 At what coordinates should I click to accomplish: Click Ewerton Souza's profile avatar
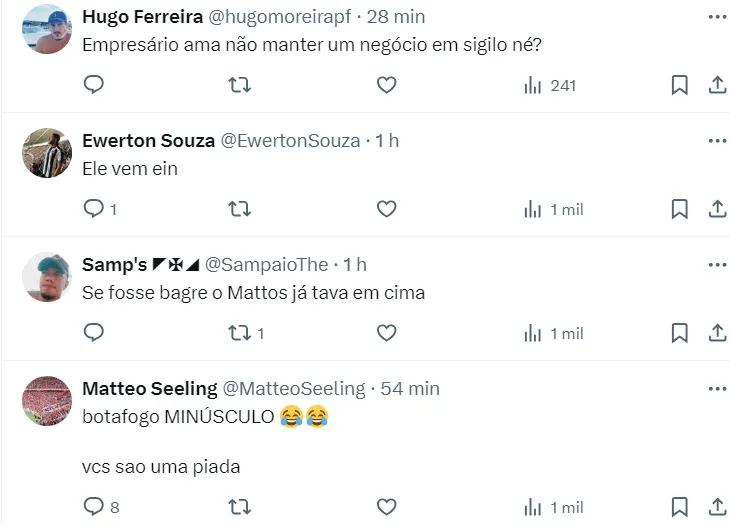(47, 153)
